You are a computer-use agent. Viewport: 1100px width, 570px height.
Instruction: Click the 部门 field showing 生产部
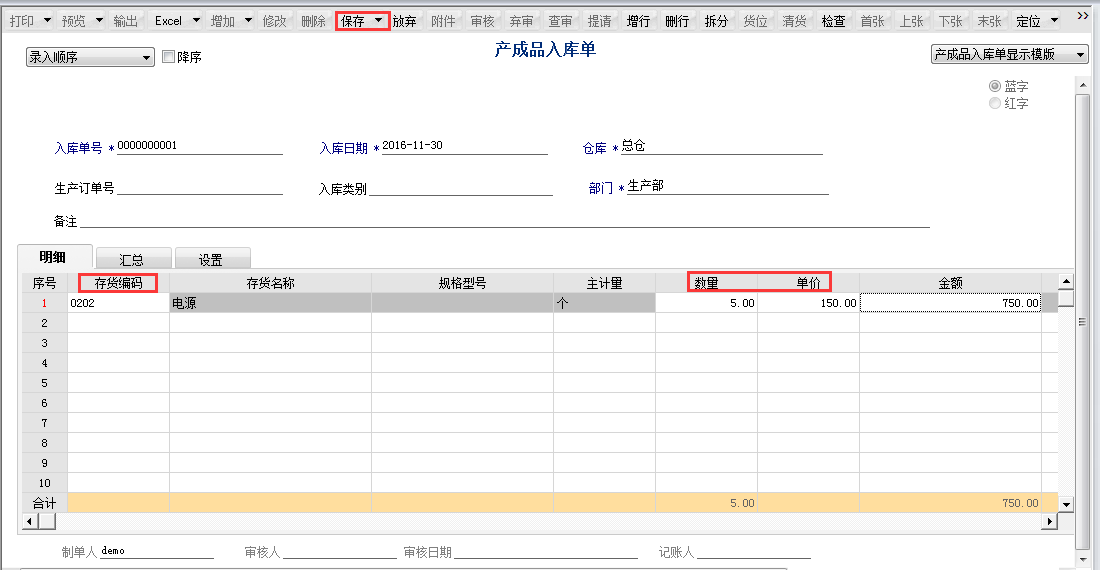coord(727,186)
